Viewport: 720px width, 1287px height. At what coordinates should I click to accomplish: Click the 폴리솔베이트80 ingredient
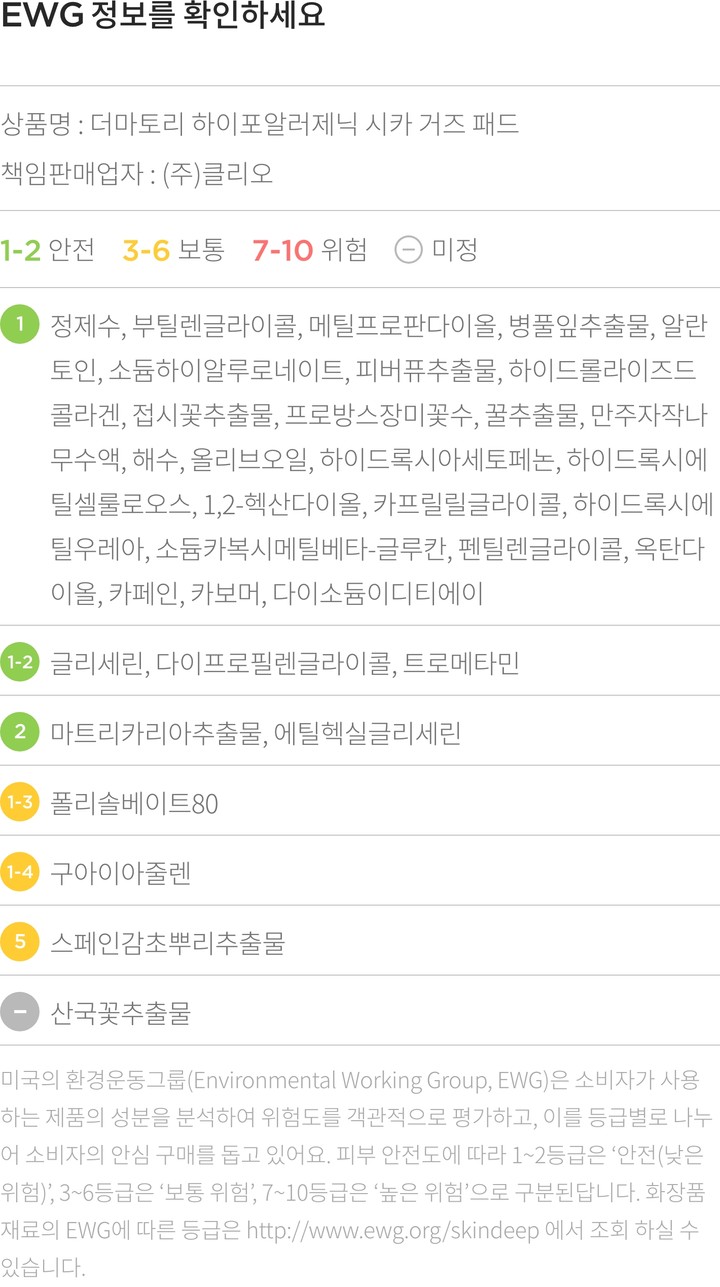(134, 803)
